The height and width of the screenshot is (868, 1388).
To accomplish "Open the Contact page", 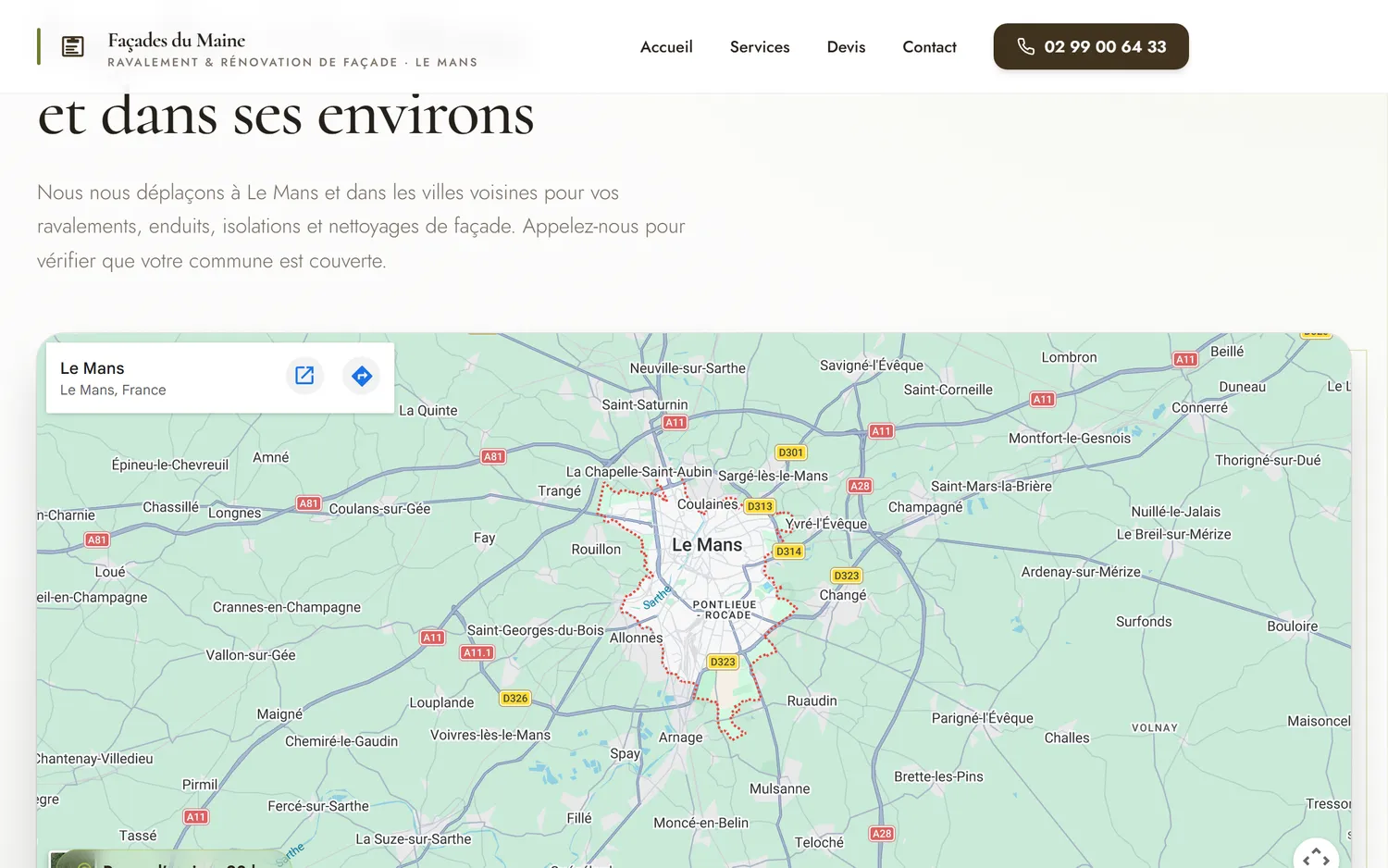I will click(929, 46).
